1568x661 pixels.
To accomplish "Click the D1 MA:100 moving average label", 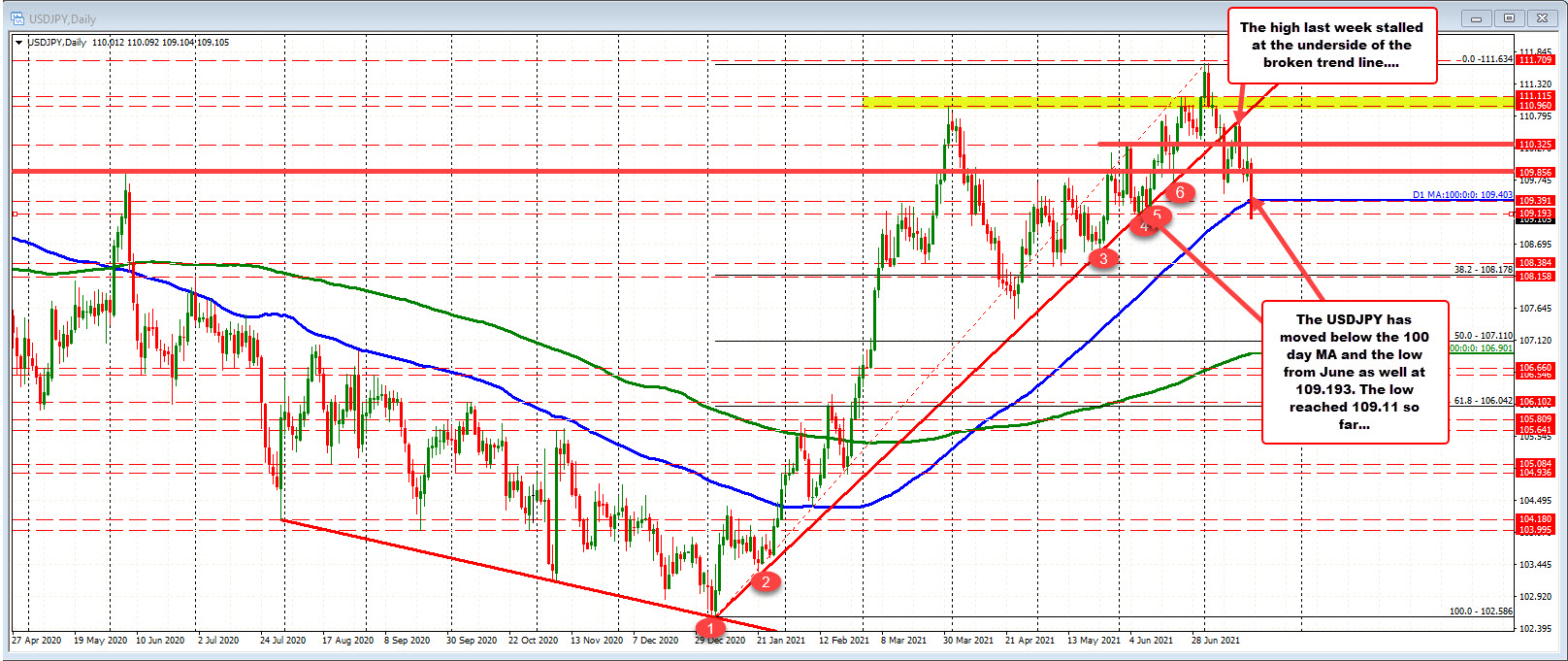I will (x=1461, y=195).
